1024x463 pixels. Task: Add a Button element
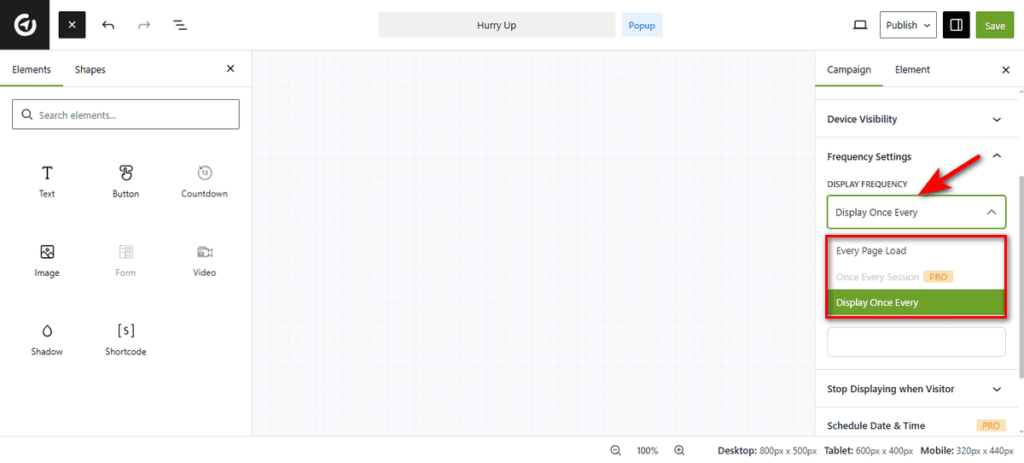coord(126,181)
